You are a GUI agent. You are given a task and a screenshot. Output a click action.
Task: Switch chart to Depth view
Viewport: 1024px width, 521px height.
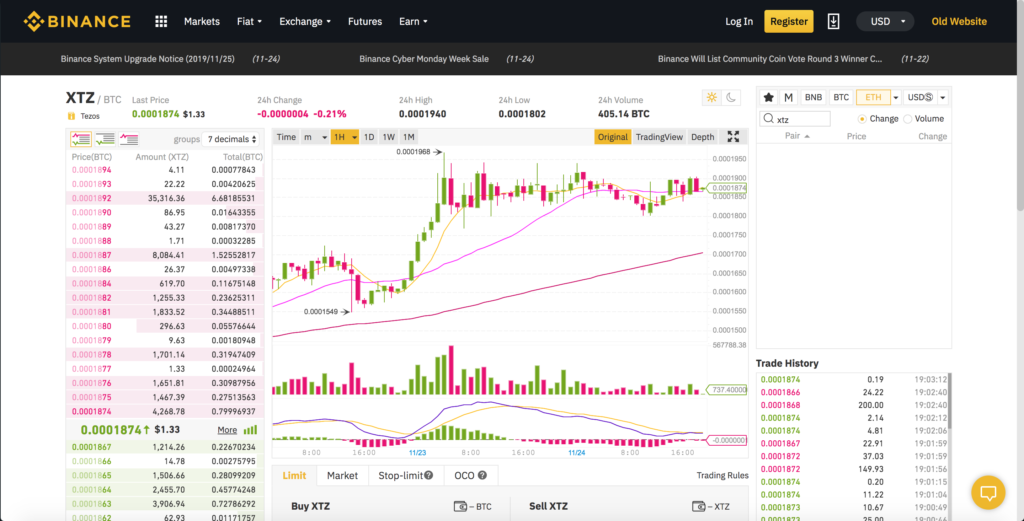pyautogui.click(x=703, y=137)
